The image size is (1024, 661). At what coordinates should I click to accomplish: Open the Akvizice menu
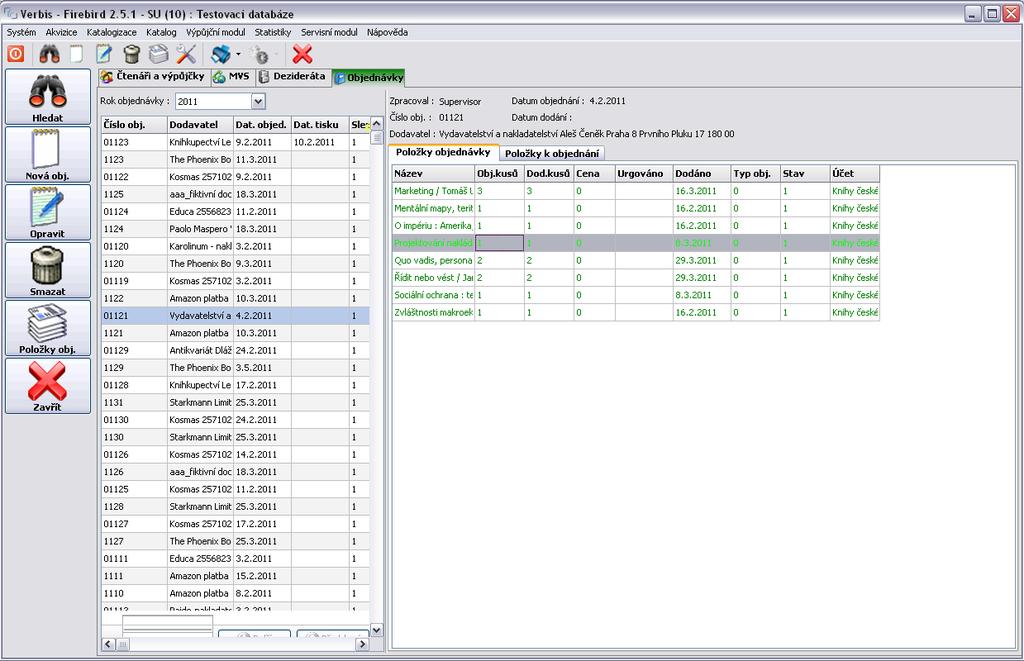pos(61,32)
